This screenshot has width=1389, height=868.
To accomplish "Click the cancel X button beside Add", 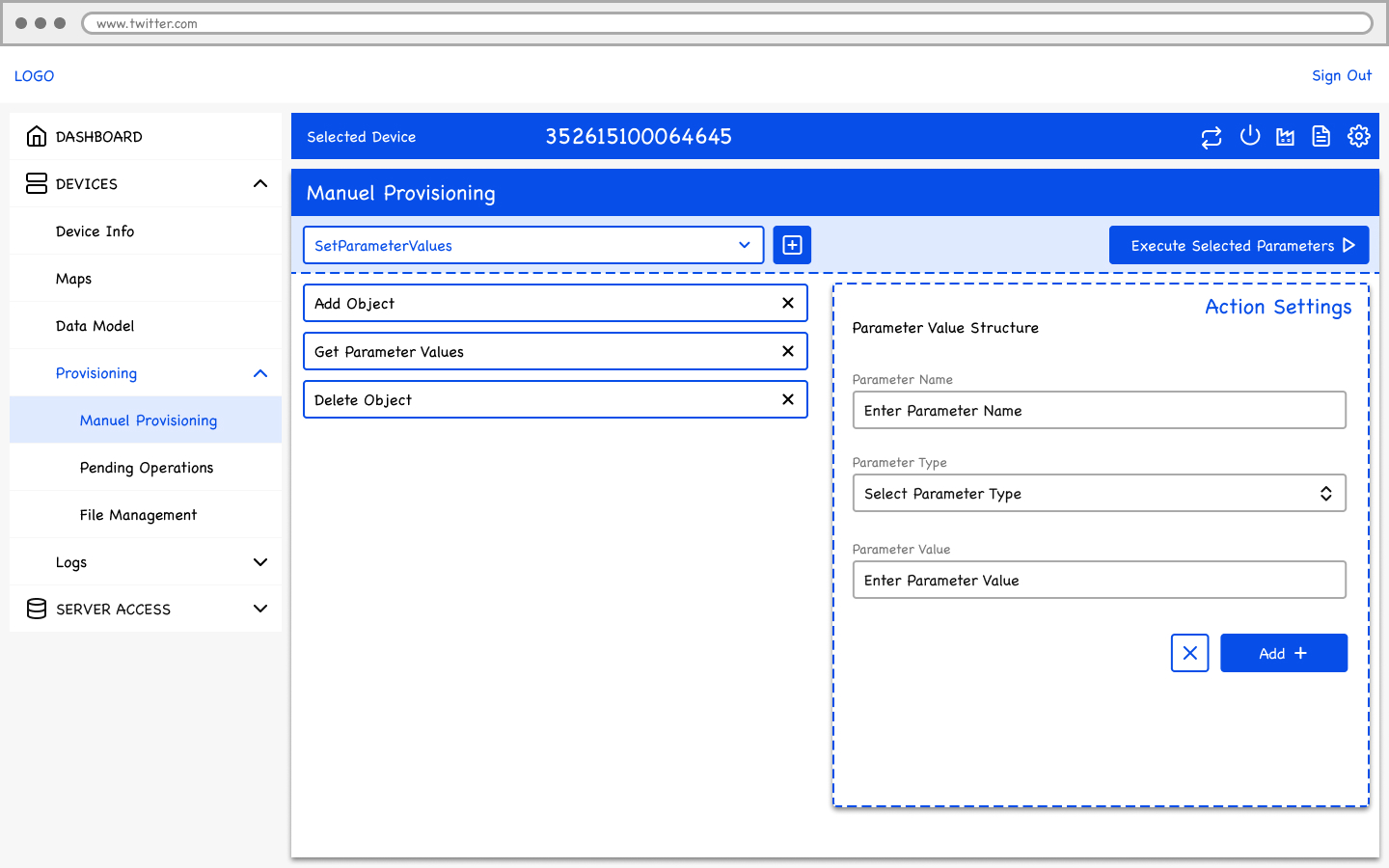I will tap(1190, 653).
